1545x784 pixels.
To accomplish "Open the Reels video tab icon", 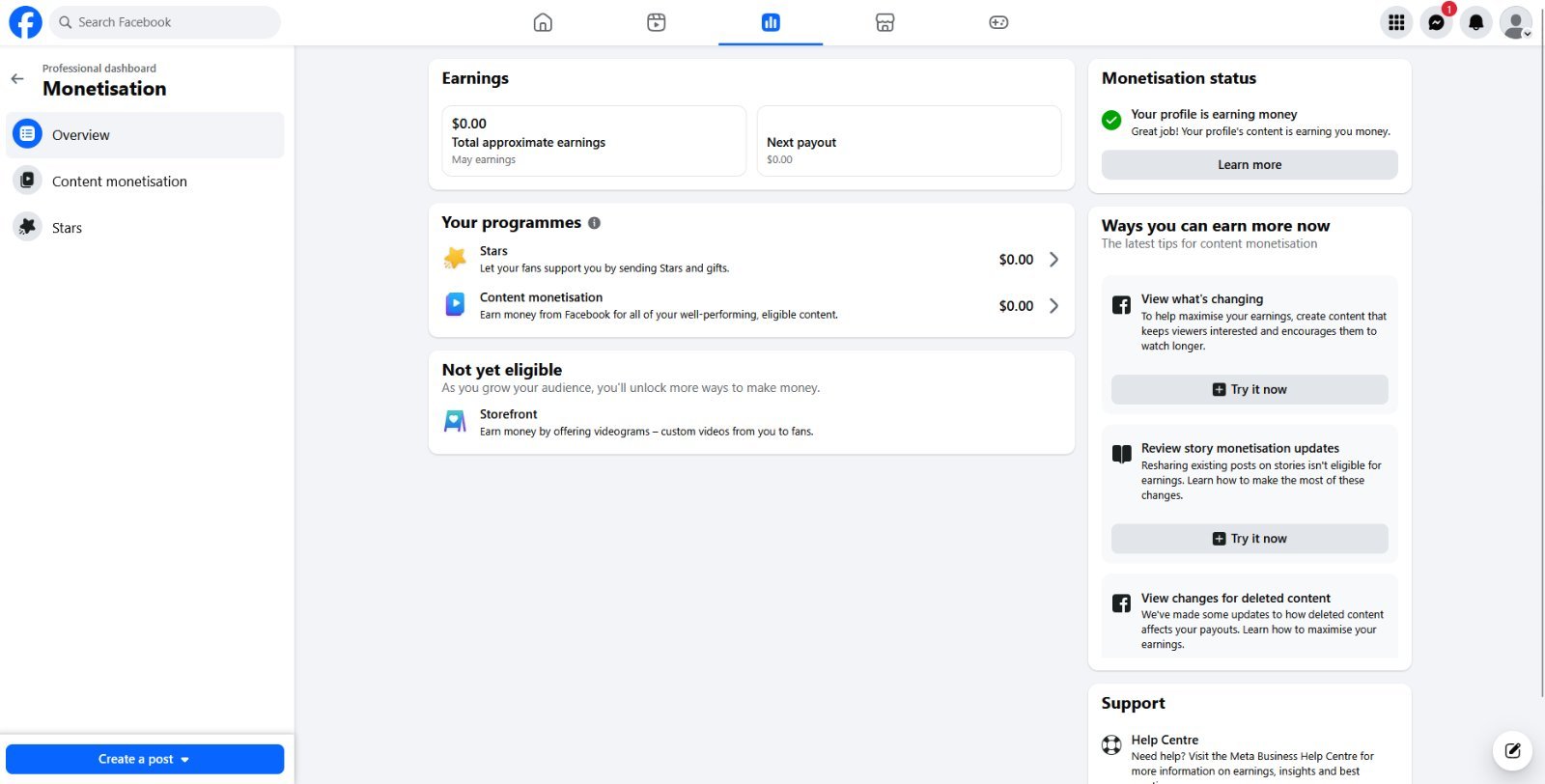I will pos(657,22).
